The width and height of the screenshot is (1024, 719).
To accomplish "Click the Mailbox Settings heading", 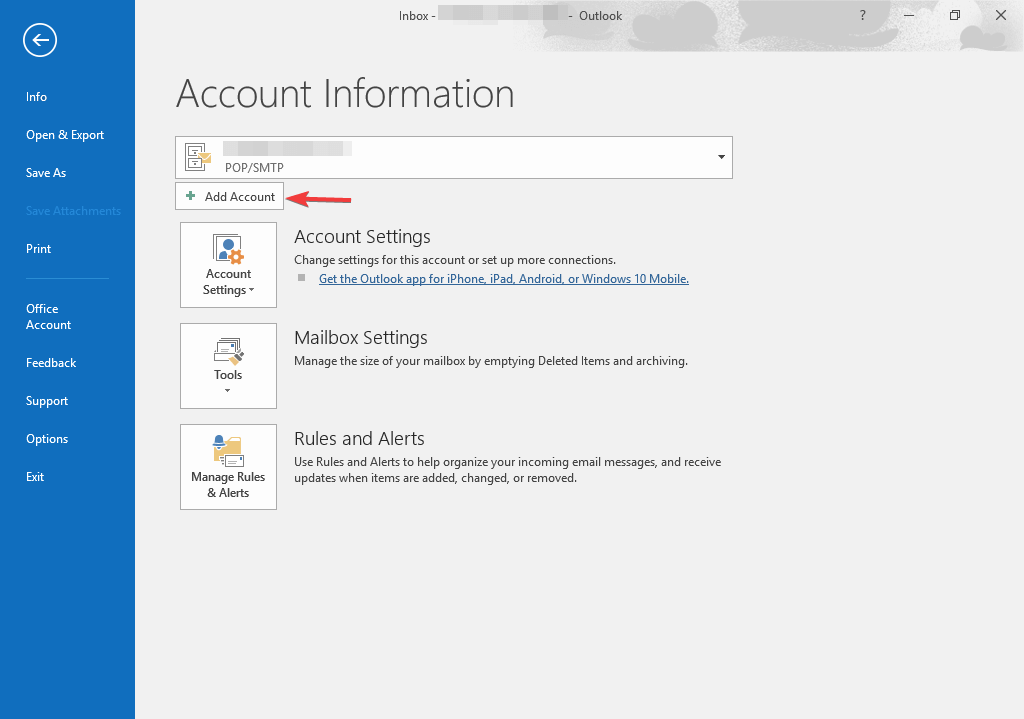I will coord(360,338).
